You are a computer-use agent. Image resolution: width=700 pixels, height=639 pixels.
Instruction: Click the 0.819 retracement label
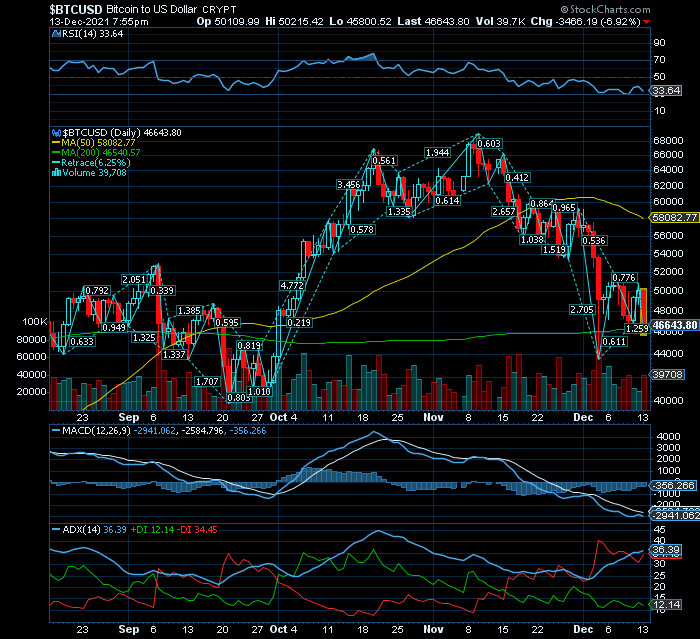[249, 345]
